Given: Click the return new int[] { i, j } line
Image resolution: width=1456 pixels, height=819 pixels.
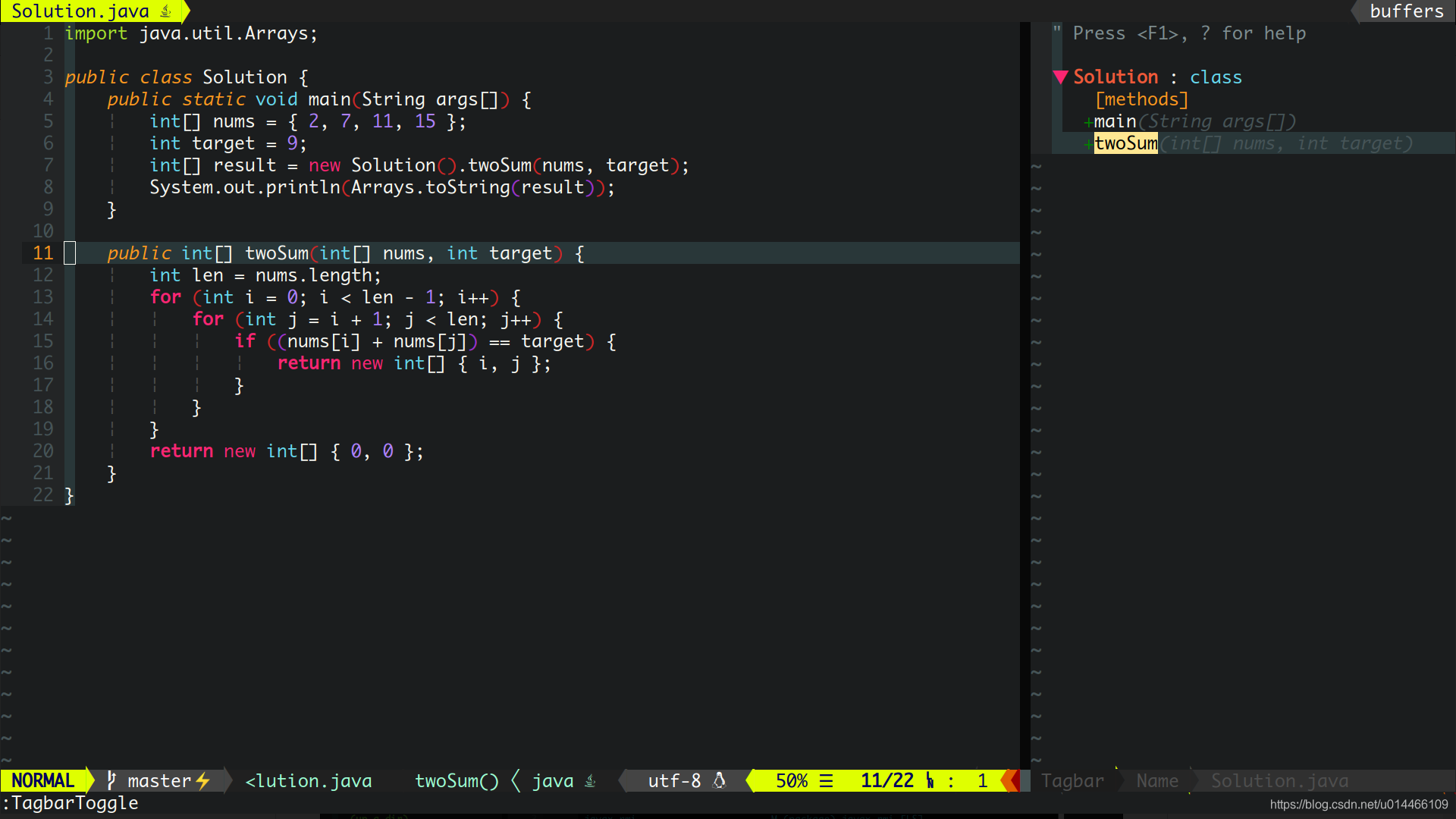Looking at the screenshot, I should [414, 363].
